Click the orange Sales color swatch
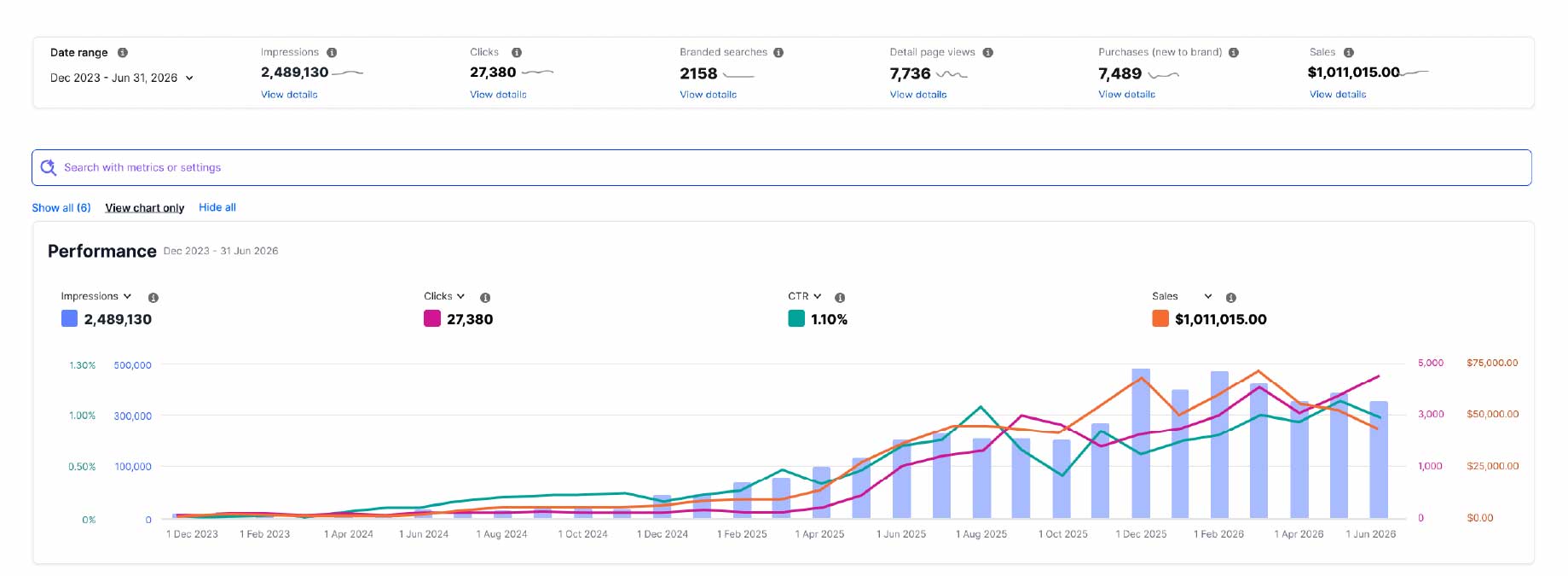 [x=1160, y=318]
